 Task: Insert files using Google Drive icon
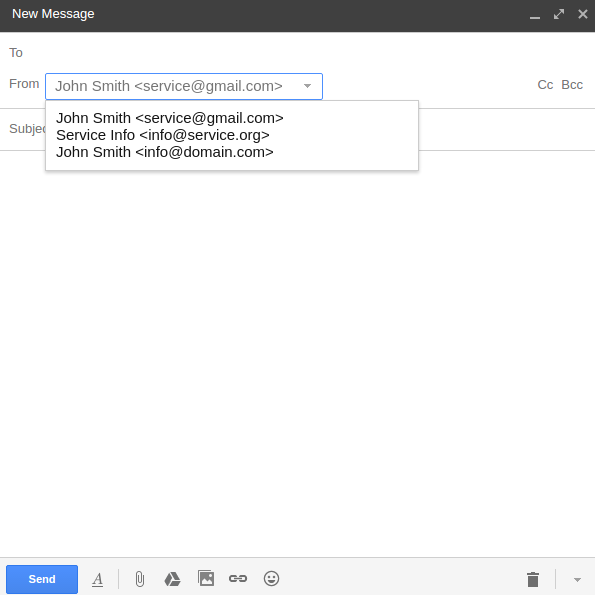(x=172, y=579)
